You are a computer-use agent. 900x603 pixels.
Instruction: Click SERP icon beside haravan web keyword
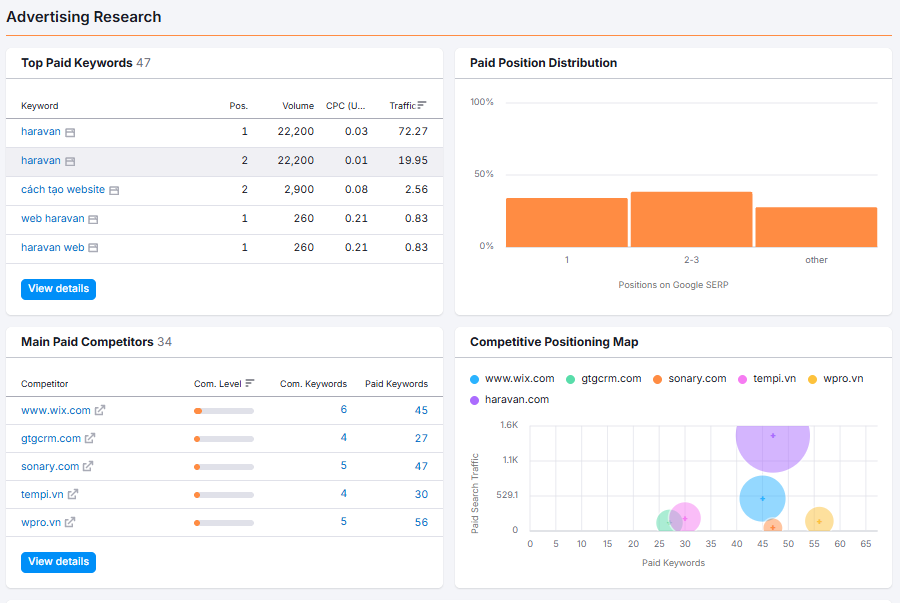coord(94,248)
